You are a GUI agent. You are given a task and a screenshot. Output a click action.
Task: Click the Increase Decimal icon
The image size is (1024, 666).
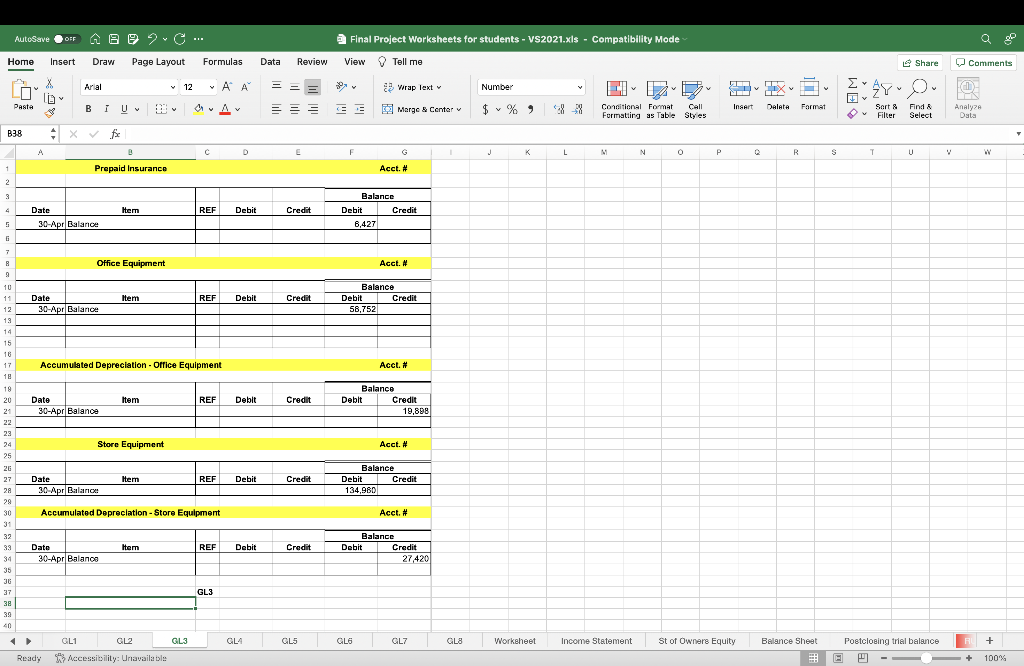pos(559,109)
